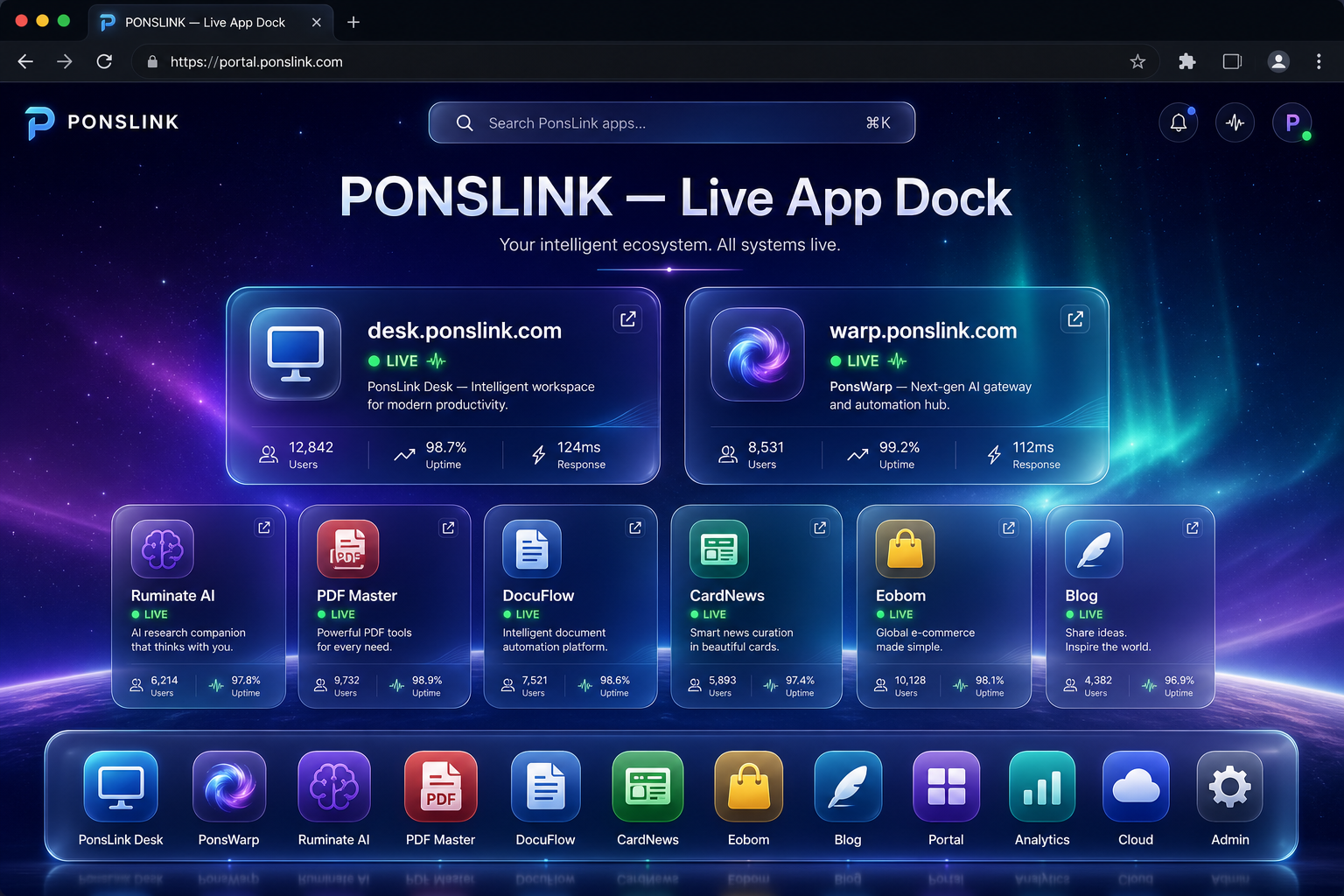Open notifications bell icon
The width and height of the screenshot is (1344, 896).
point(1179,122)
